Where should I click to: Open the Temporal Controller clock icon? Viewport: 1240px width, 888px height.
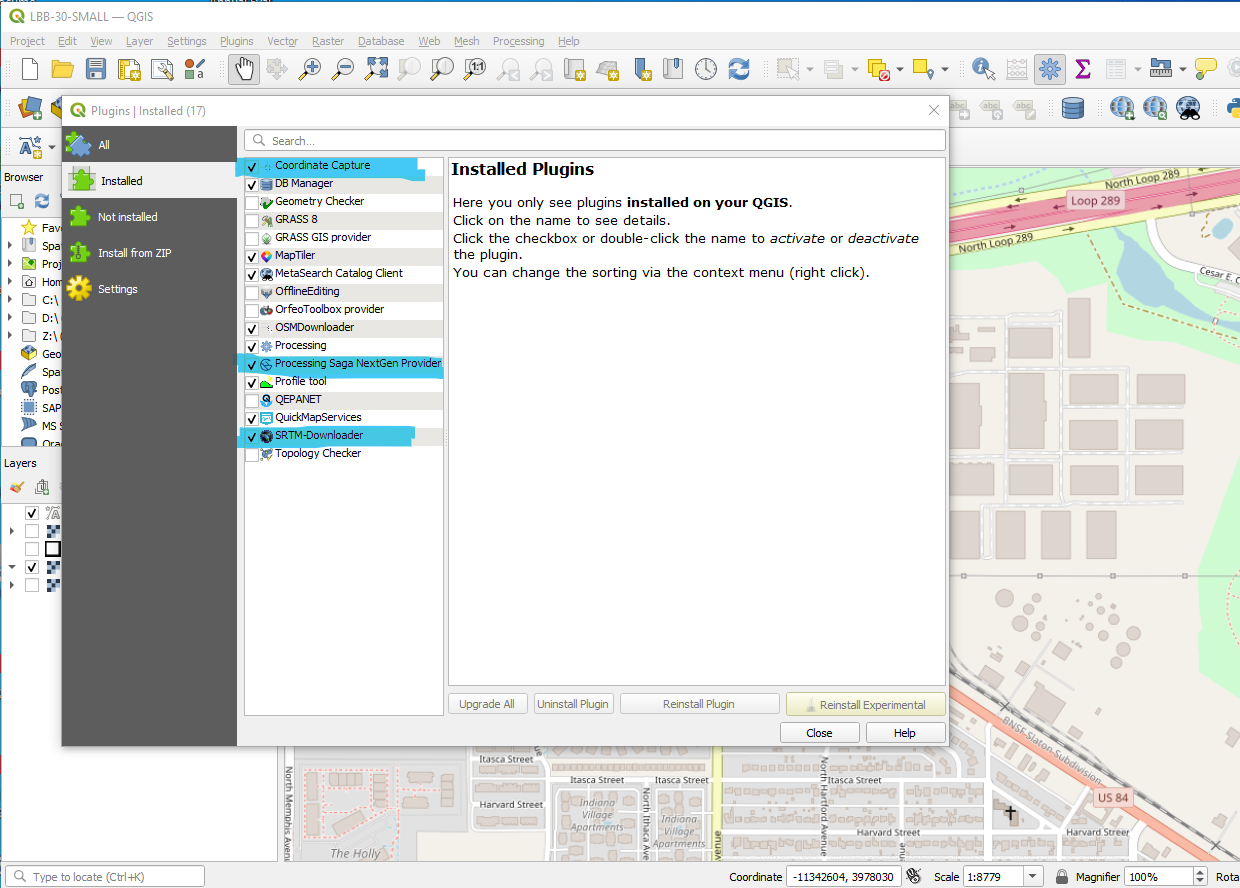tap(706, 69)
